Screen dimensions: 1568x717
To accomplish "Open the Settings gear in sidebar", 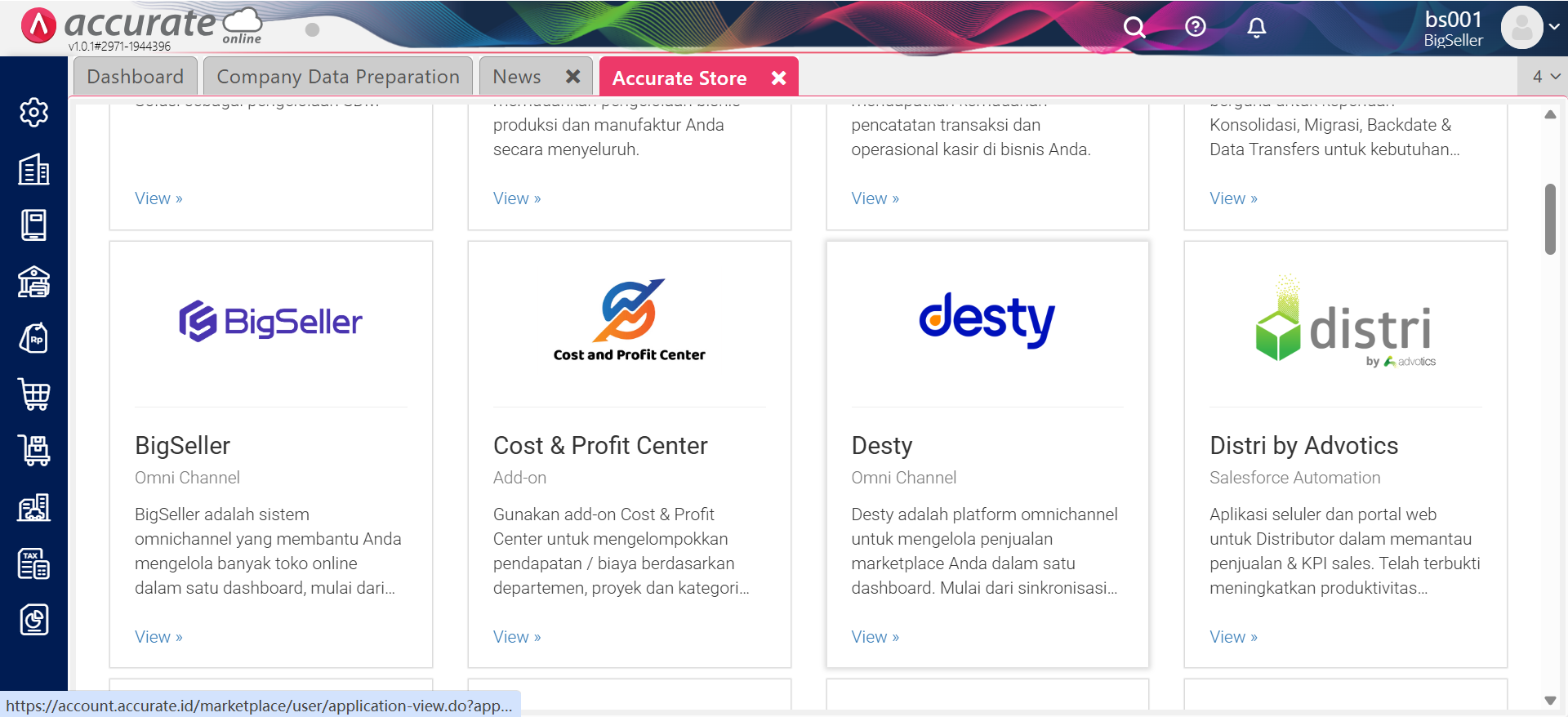I will (x=33, y=112).
